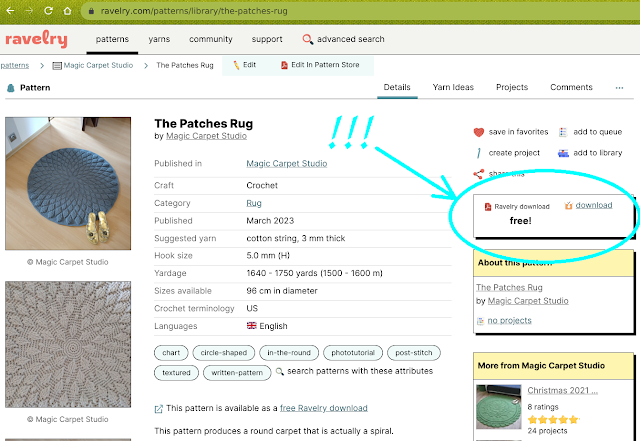Click Magic Carpet Studio breadcrumb
Image resolution: width=640 pixels, height=441 pixels.
98,65
